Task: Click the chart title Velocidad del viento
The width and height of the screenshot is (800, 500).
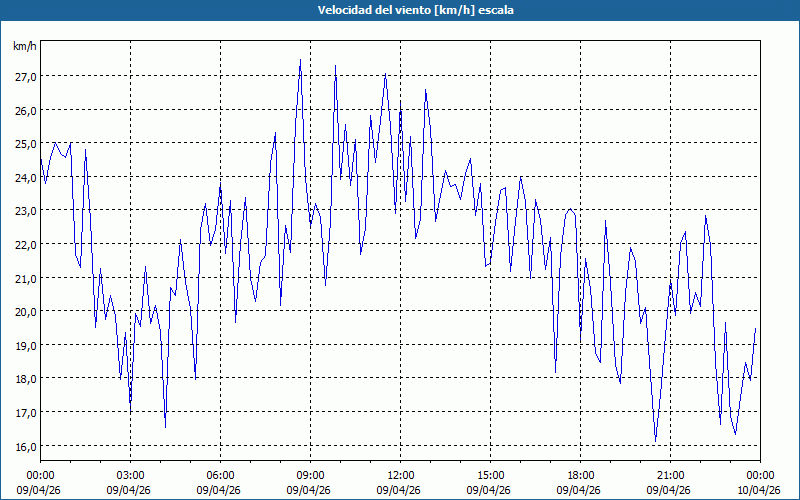Action: 400,10
